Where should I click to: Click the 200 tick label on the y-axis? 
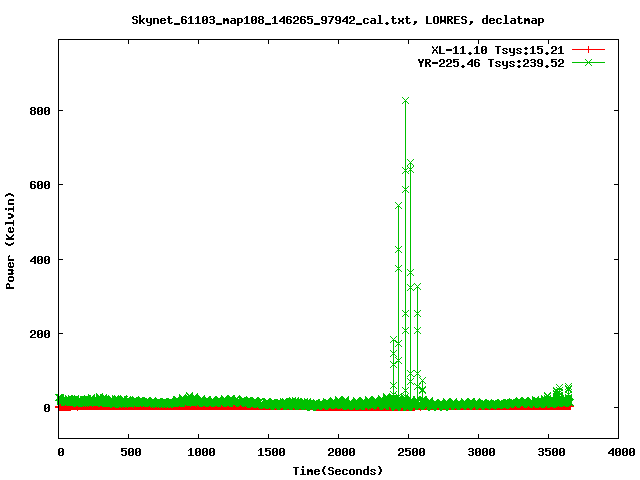pos(39,334)
